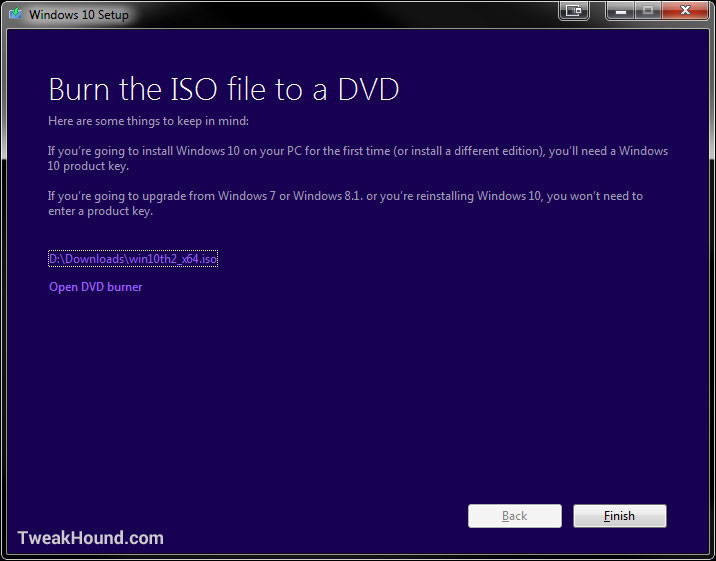Click the paragraph about upgrading from Windows 7
The height and width of the screenshot is (561, 716).
click(x=345, y=204)
